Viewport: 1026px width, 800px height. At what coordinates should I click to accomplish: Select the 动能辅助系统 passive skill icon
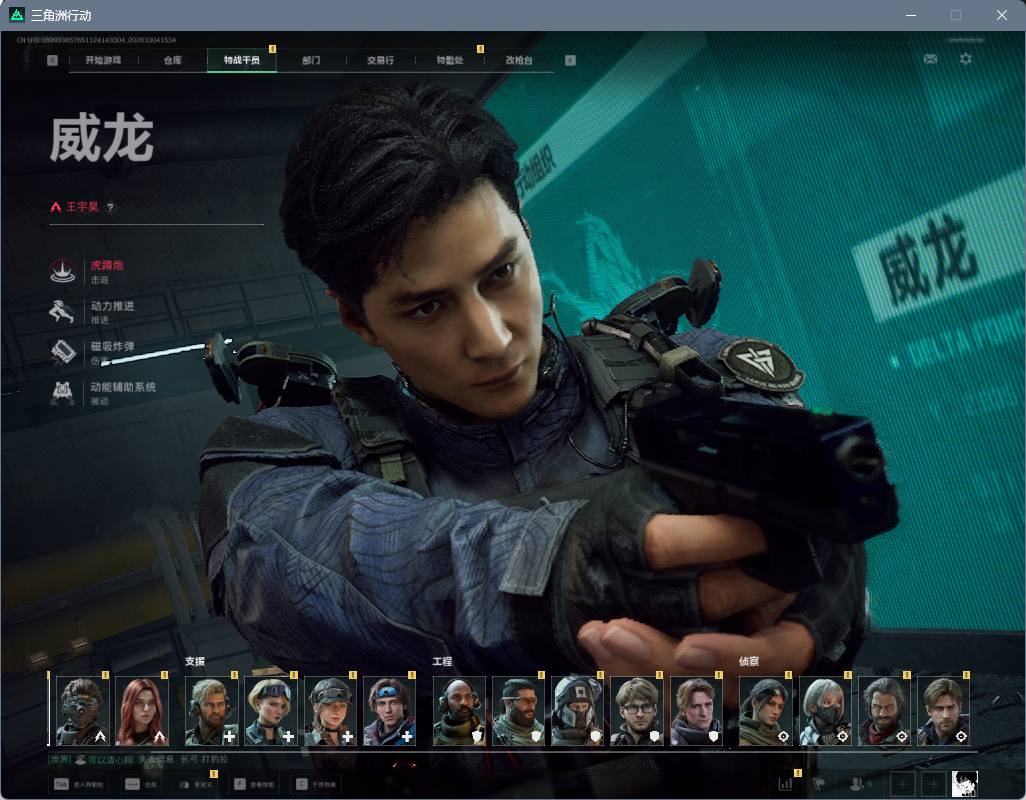pos(63,392)
